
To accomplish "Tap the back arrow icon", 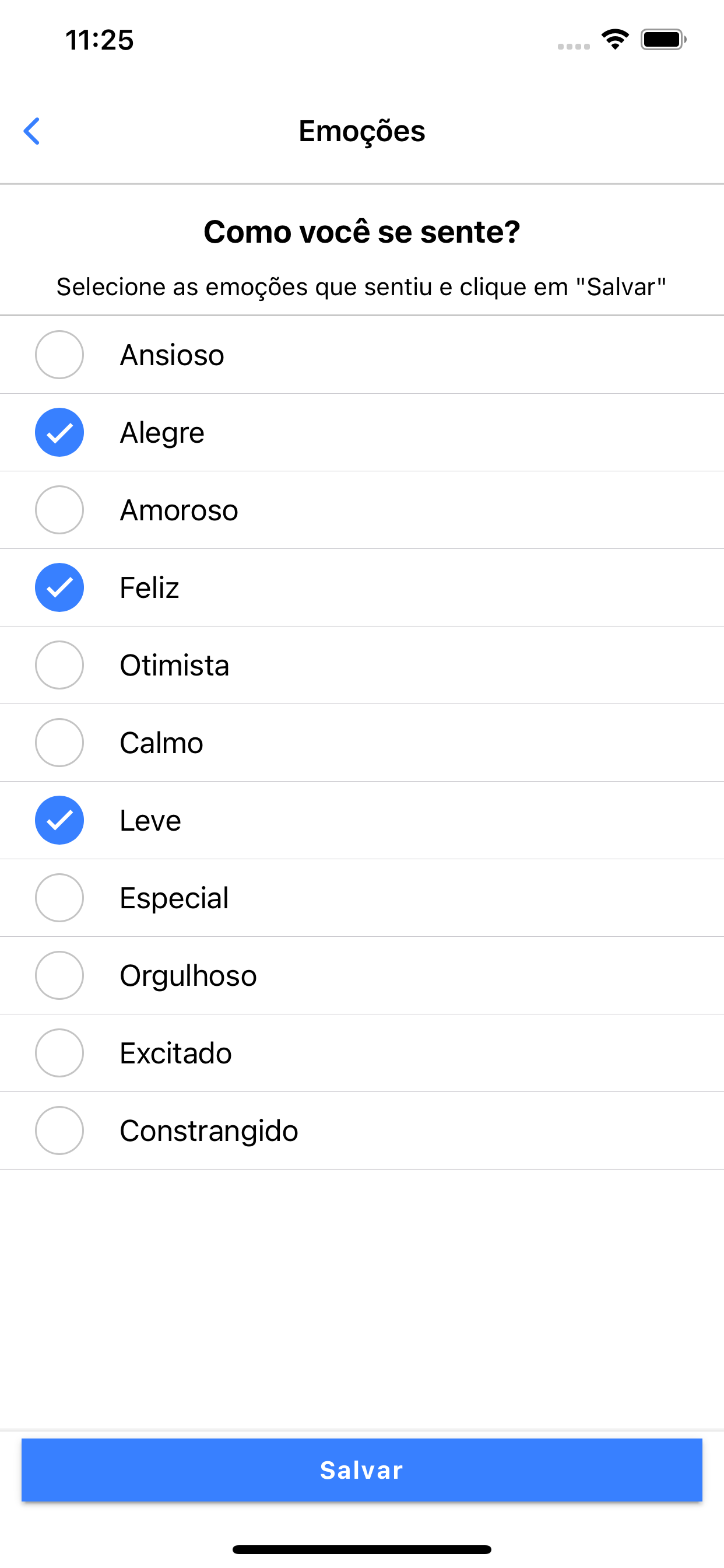I will click(x=31, y=131).
